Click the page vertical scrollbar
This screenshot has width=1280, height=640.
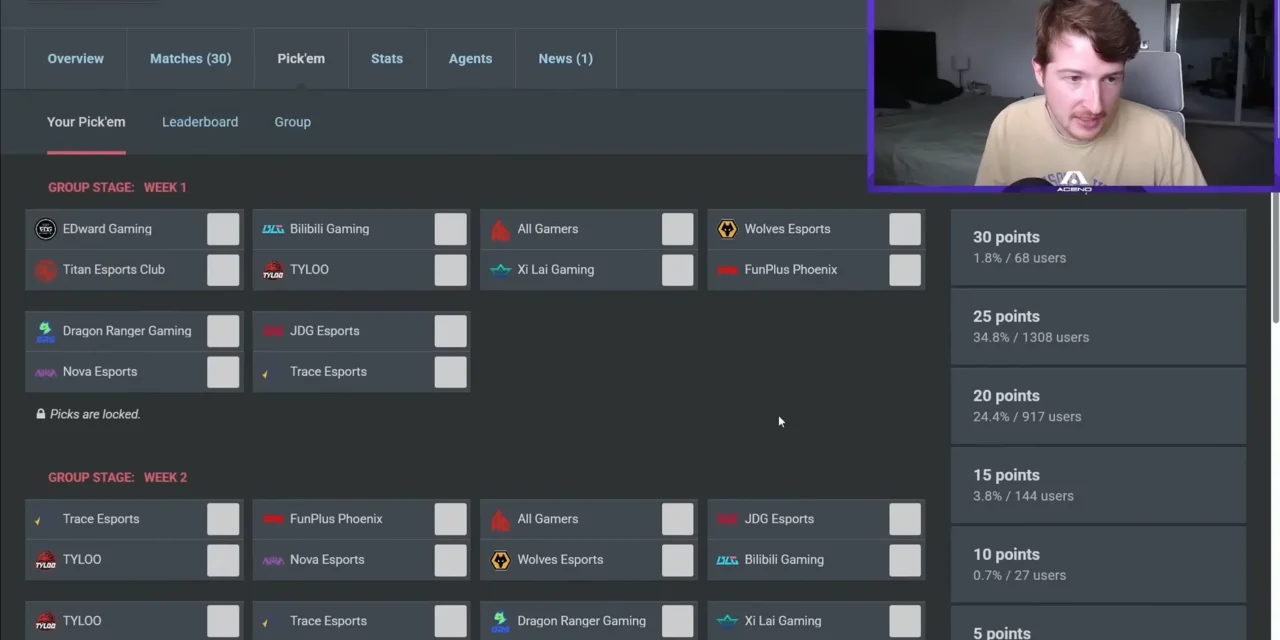pos(1275,257)
